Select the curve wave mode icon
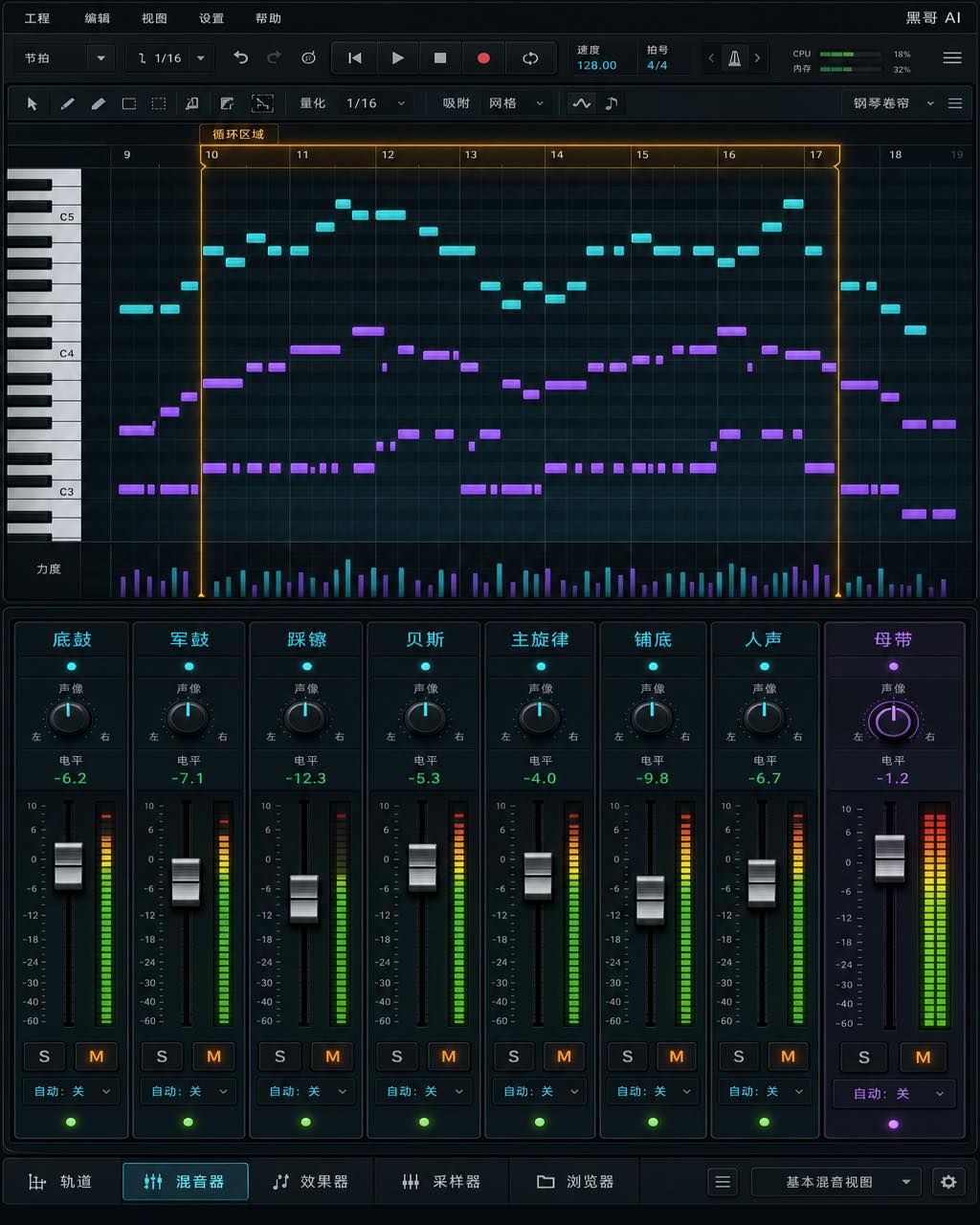 click(581, 103)
